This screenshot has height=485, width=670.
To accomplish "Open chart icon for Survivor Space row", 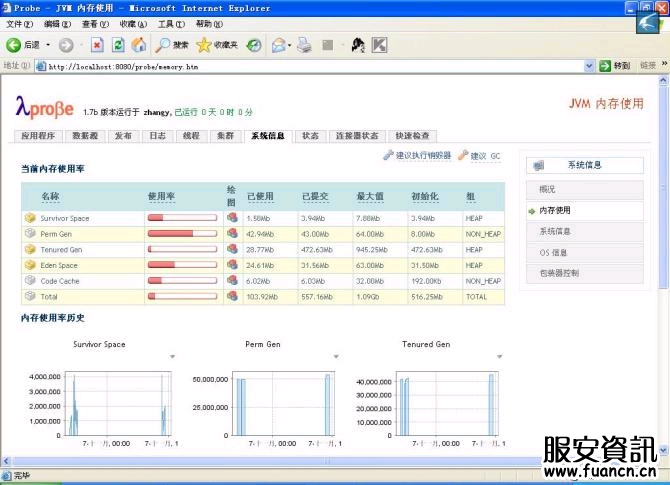I will (232, 218).
